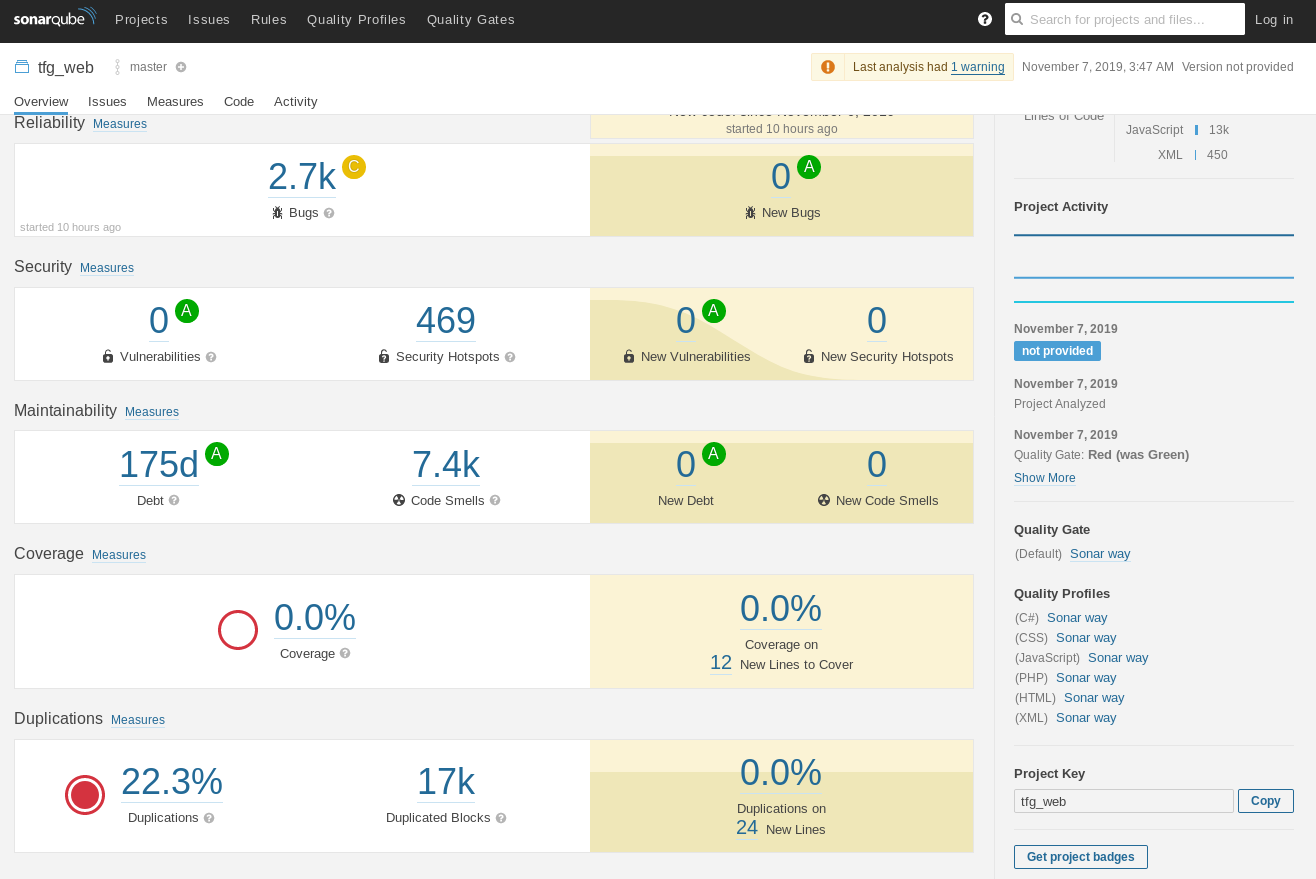Click the not provided version badge

click(1057, 351)
